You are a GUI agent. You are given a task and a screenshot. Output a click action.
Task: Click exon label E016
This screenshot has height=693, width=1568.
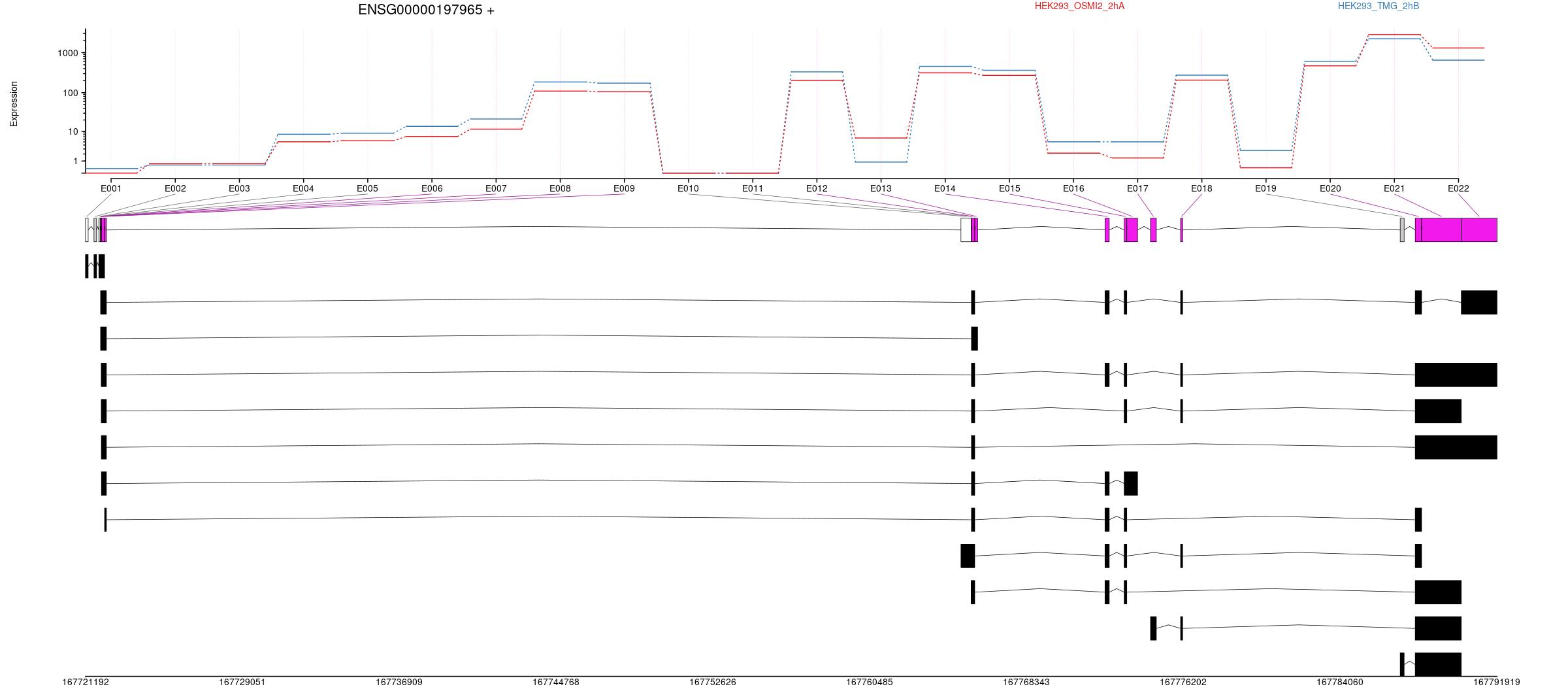1073,188
